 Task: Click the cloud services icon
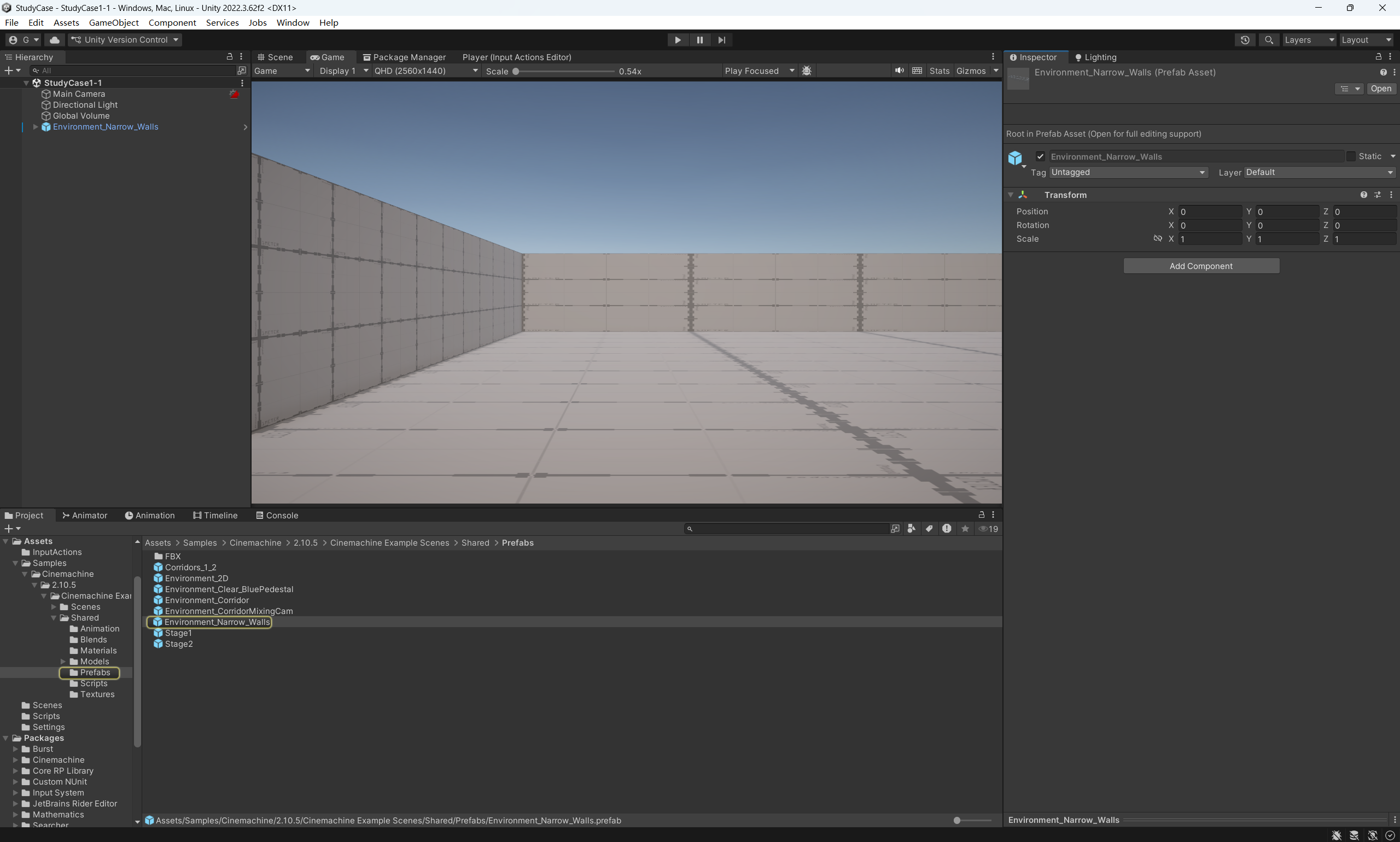coord(55,40)
